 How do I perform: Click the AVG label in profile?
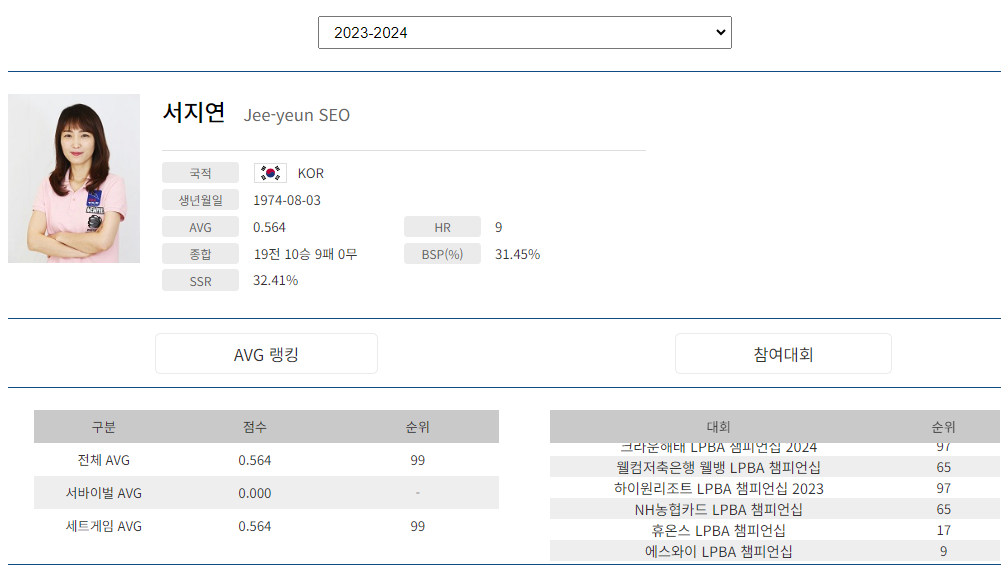(200, 227)
